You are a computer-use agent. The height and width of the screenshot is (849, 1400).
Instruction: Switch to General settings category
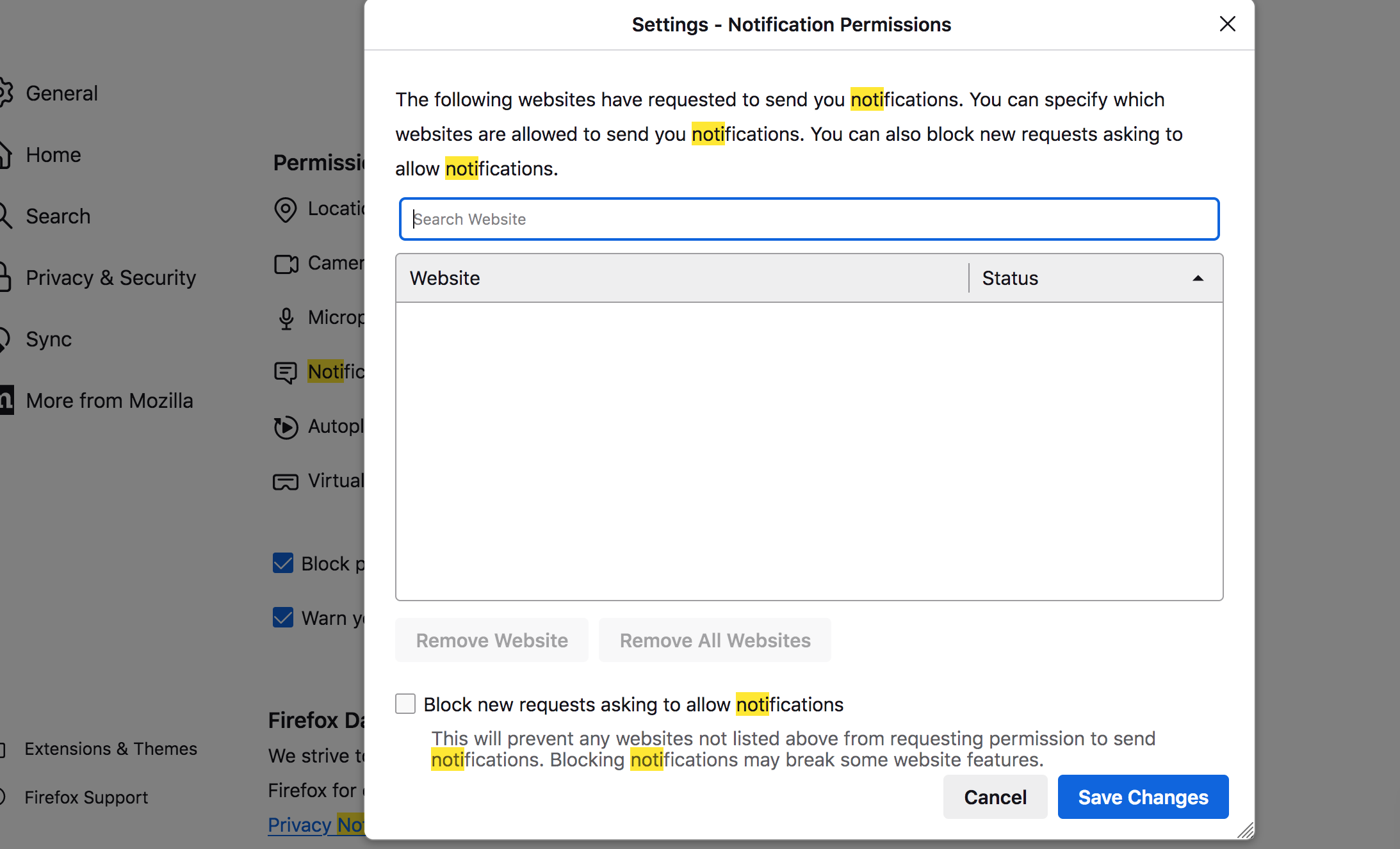coord(61,93)
